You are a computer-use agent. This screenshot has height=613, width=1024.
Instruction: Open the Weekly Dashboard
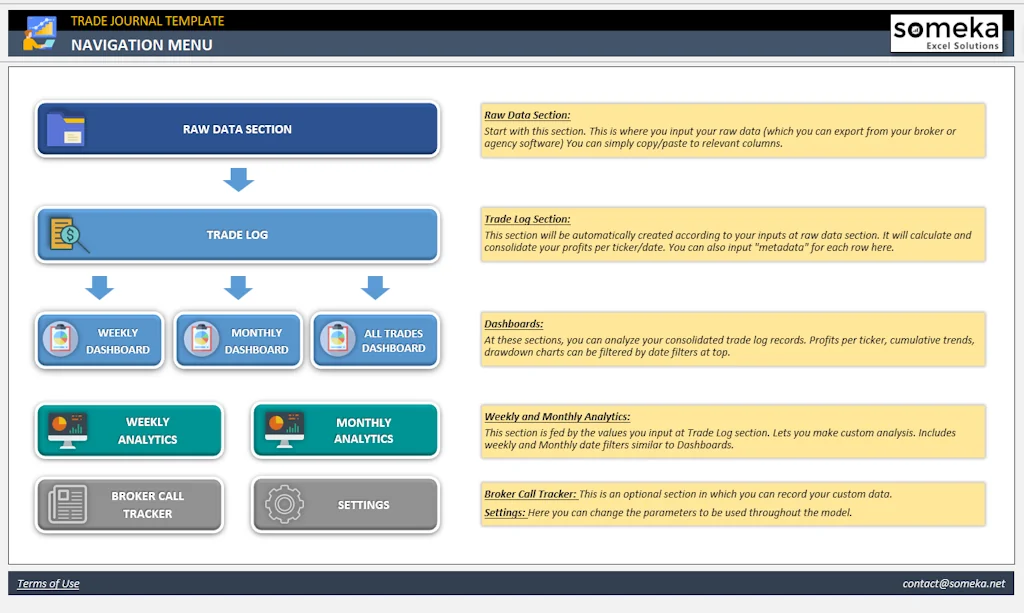(x=110, y=340)
